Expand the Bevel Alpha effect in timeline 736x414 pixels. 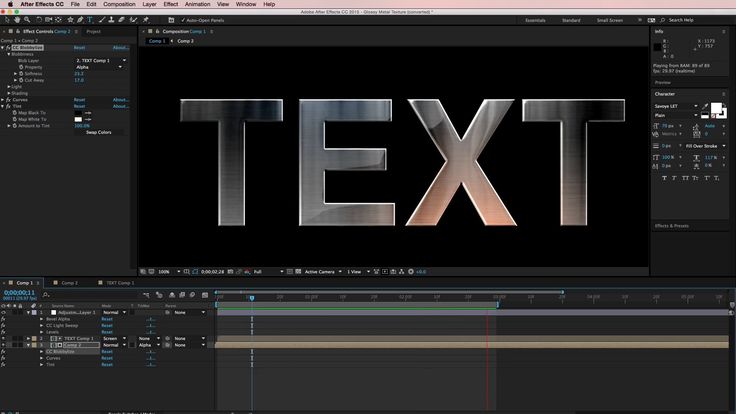[x=42, y=319]
